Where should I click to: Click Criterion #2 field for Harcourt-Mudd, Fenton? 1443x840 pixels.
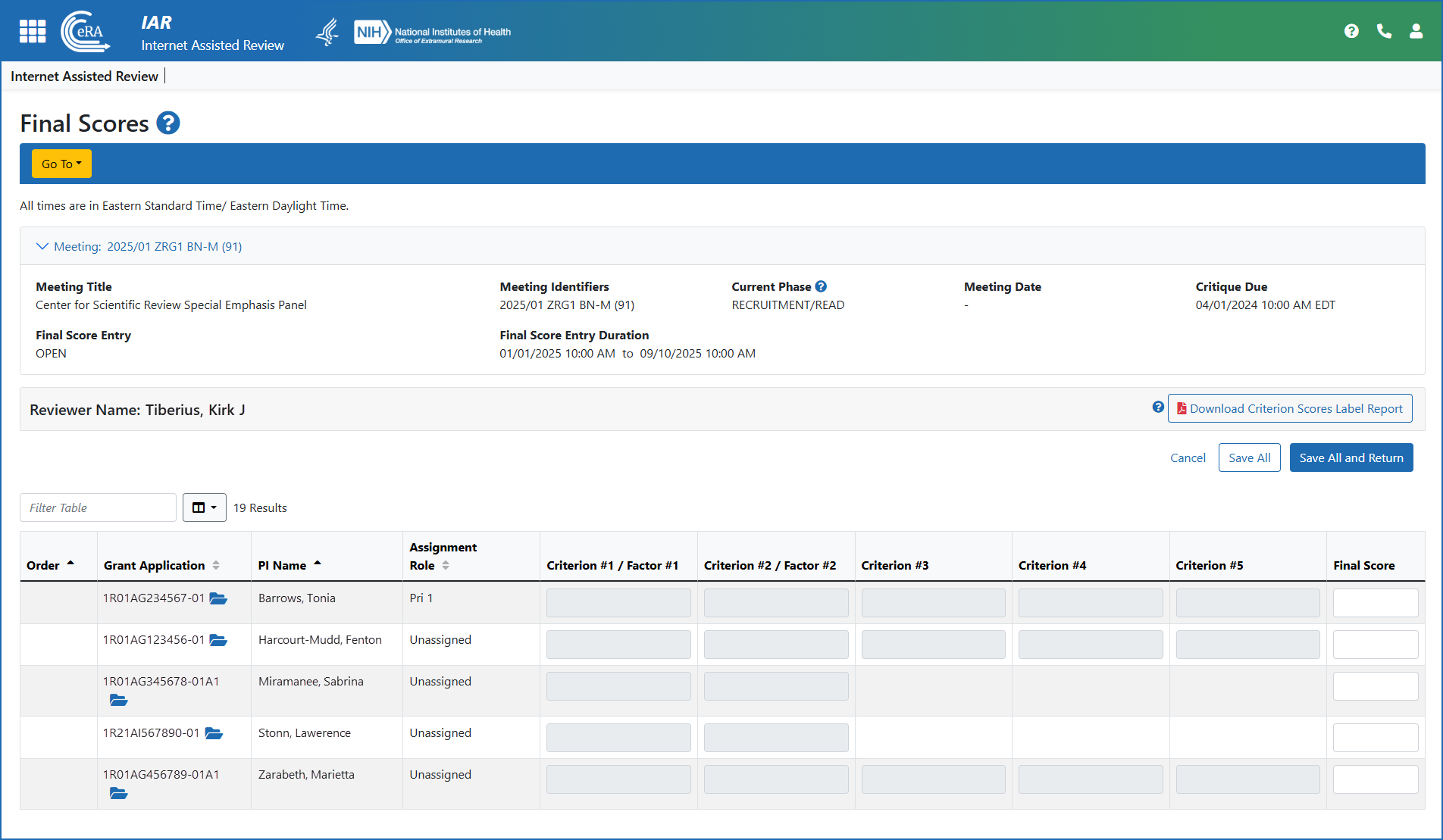tap(776, 645)
